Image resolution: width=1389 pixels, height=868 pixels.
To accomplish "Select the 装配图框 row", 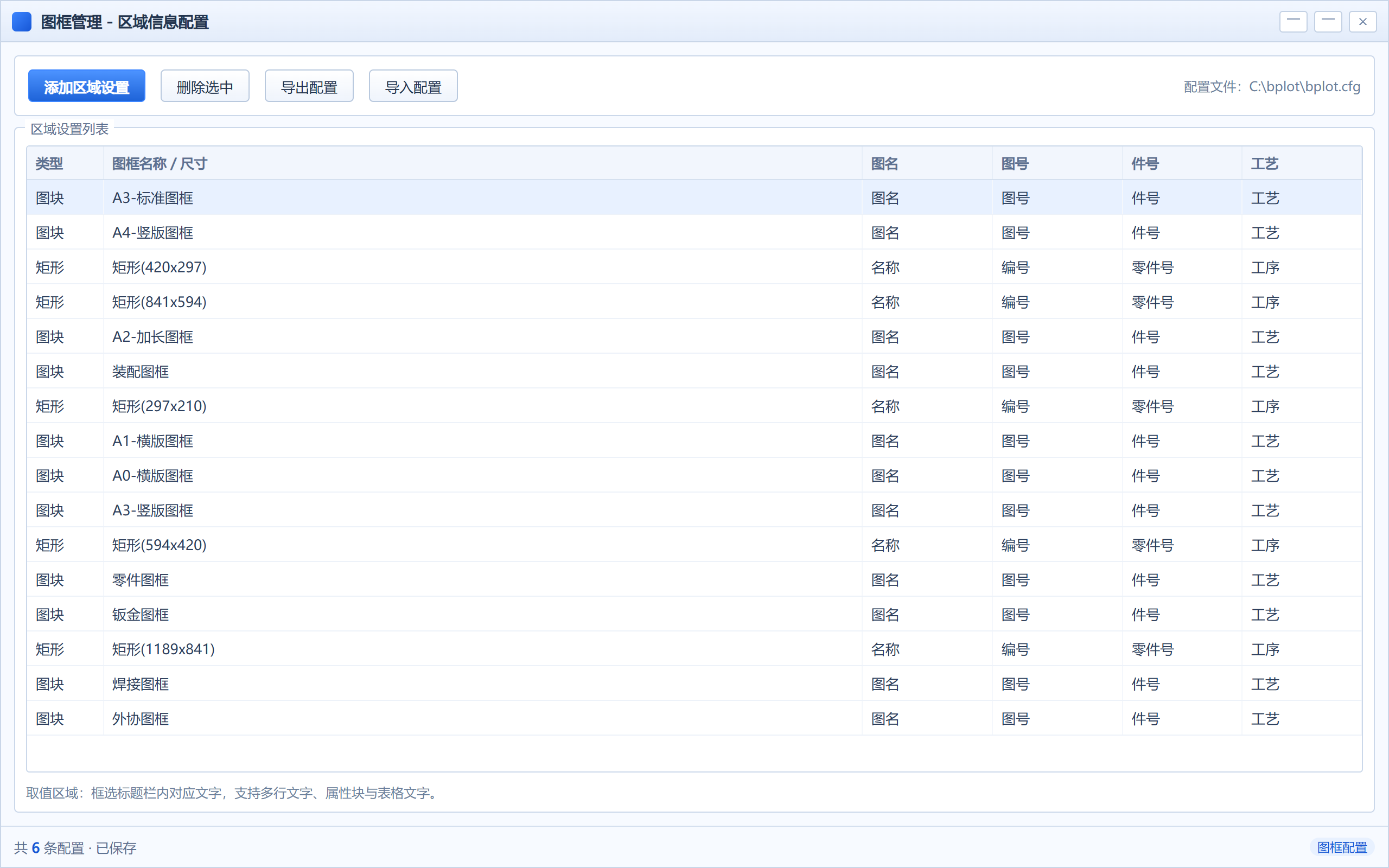I will 694,372.
